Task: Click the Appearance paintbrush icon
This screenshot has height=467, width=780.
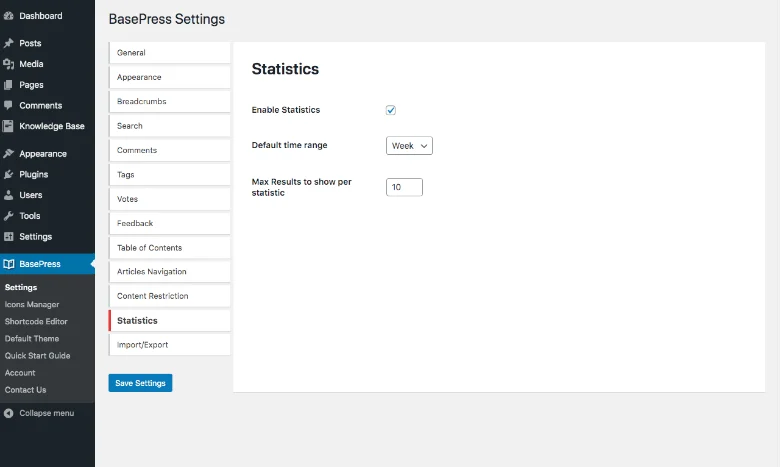Action: pos(8,154)
